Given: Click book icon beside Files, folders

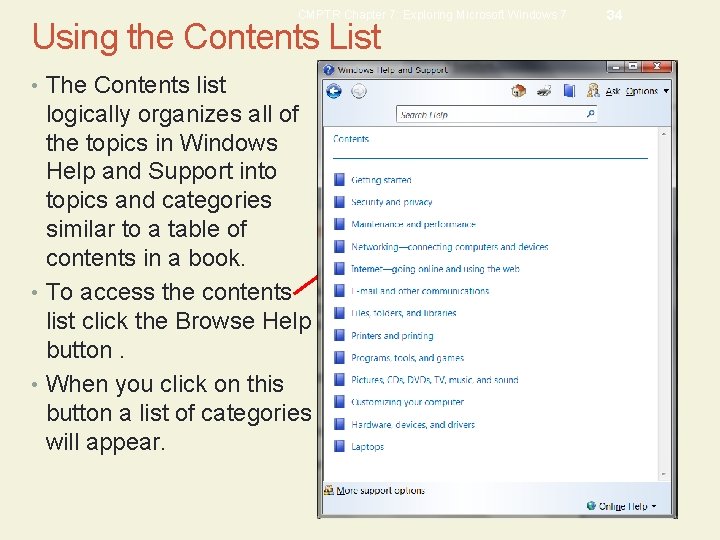Looking at the screenshot, I should 339,313.
